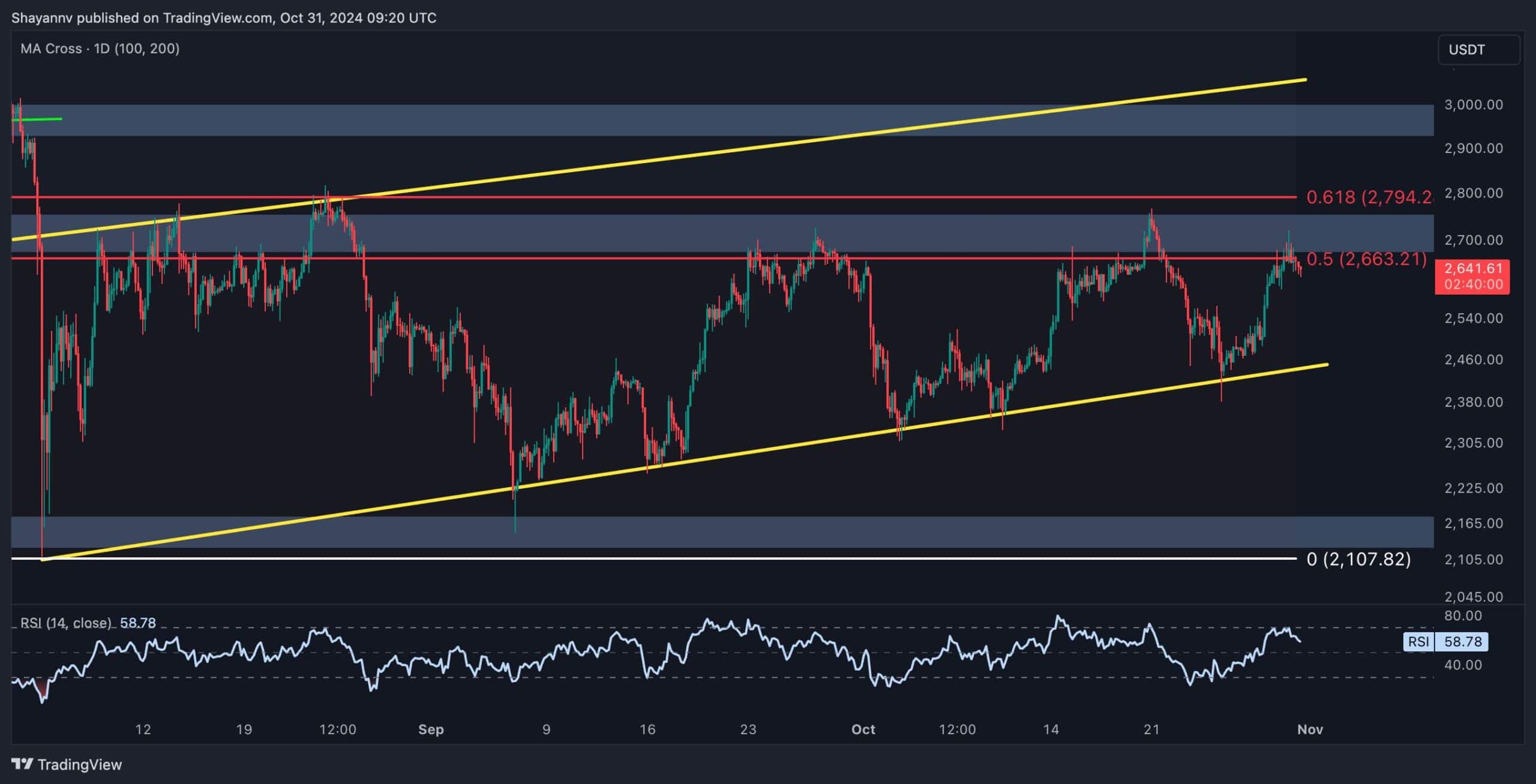
Task: Click the 19 date on time axis
Action: point(244,729)
